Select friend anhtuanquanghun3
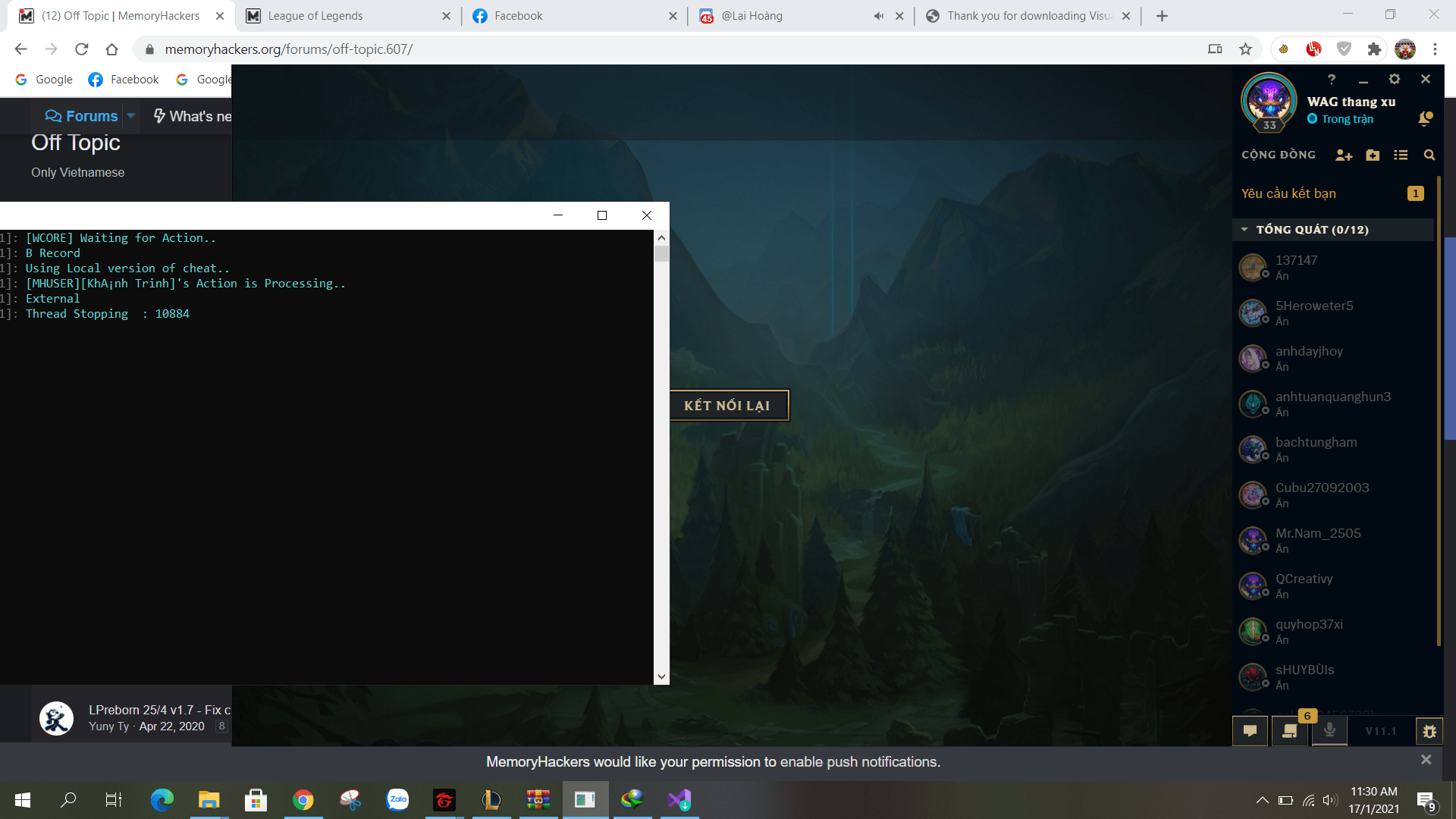The image size is (1456, 819). 1332,403
